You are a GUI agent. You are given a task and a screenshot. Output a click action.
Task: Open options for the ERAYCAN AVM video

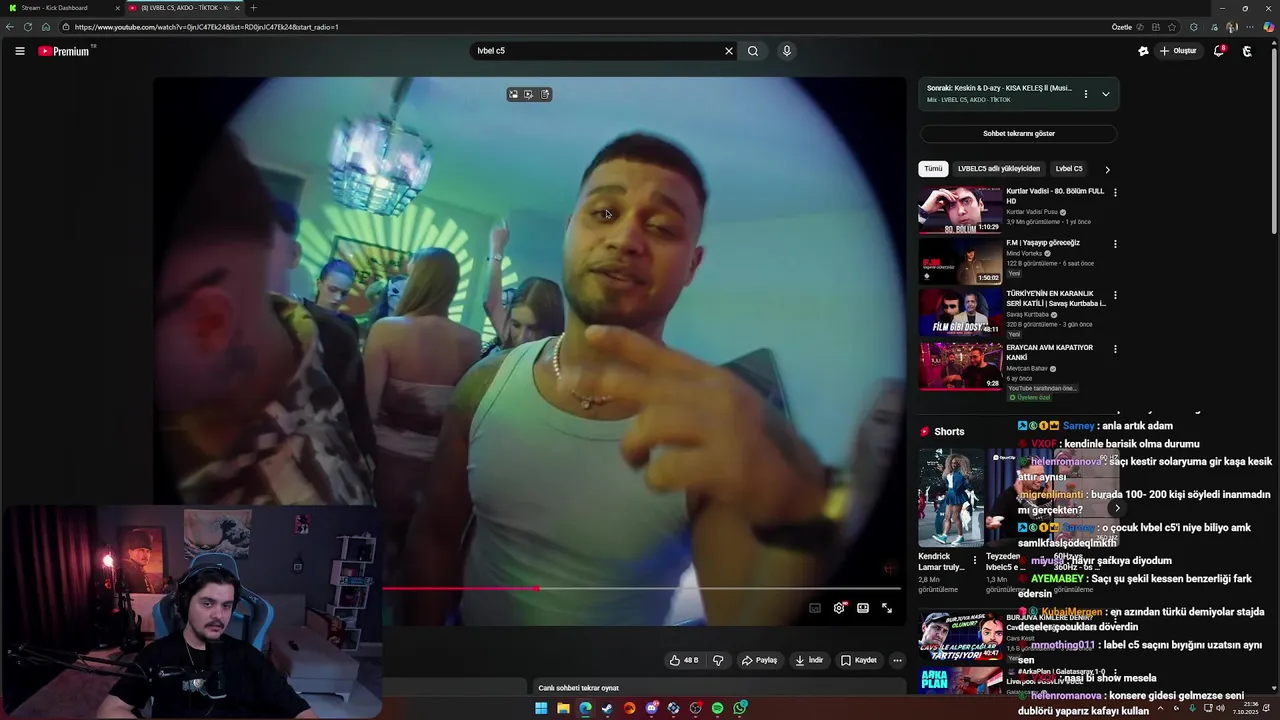coord(1115,348)
